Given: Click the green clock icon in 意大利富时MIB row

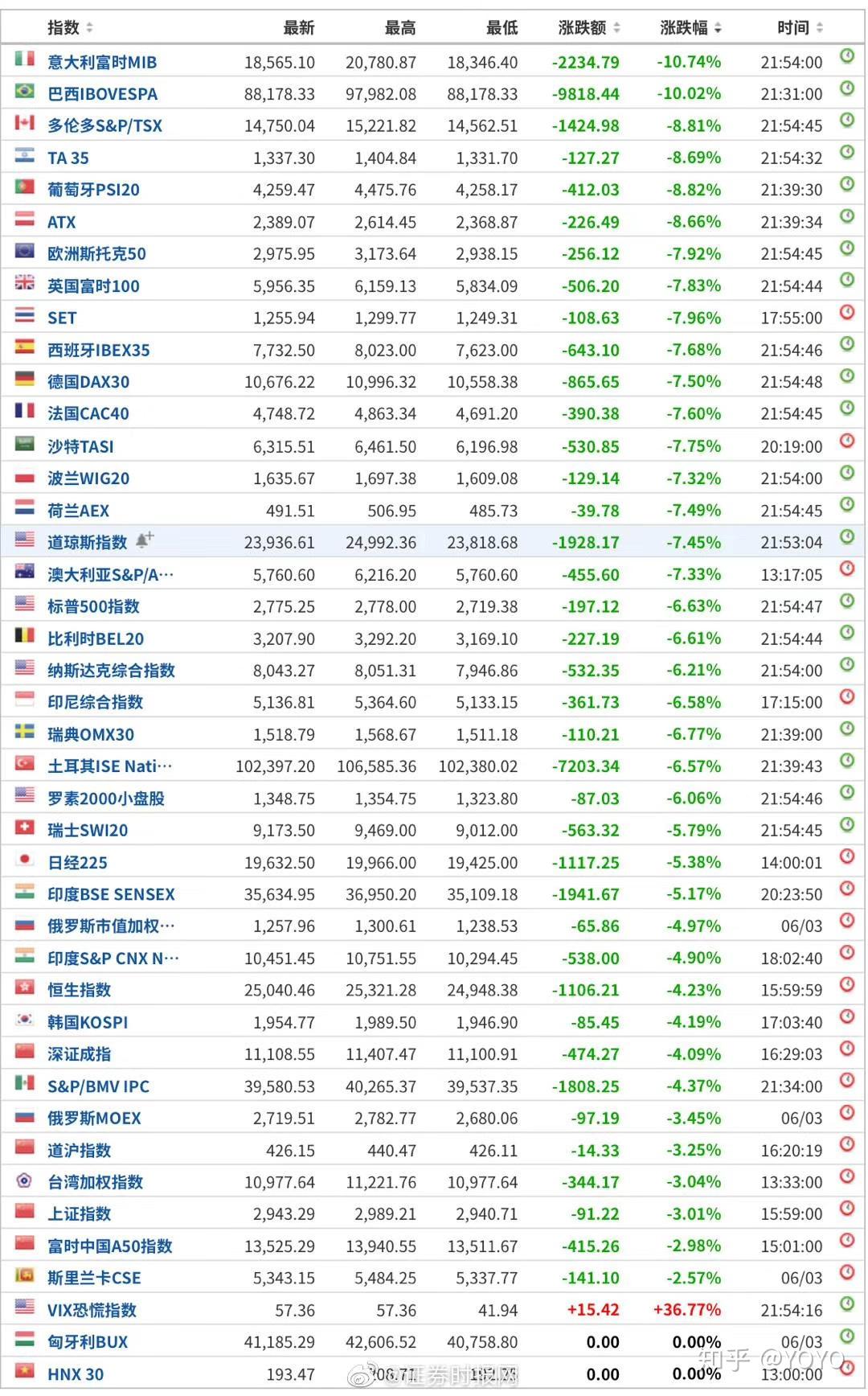Looking at the screenshot, I should pos(846,56).
